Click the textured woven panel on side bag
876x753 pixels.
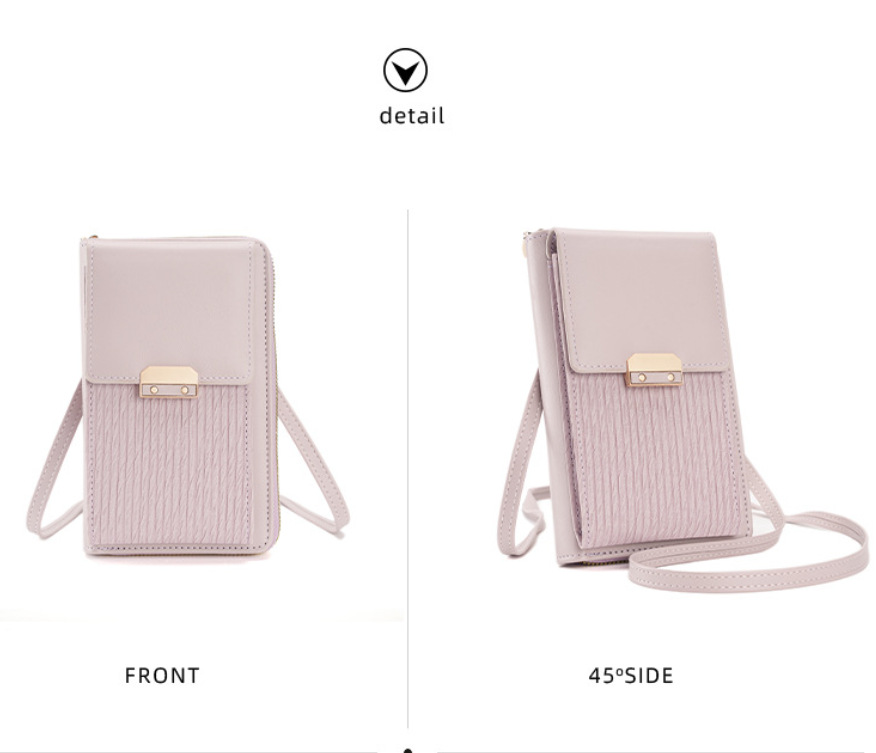pos(654,458)
